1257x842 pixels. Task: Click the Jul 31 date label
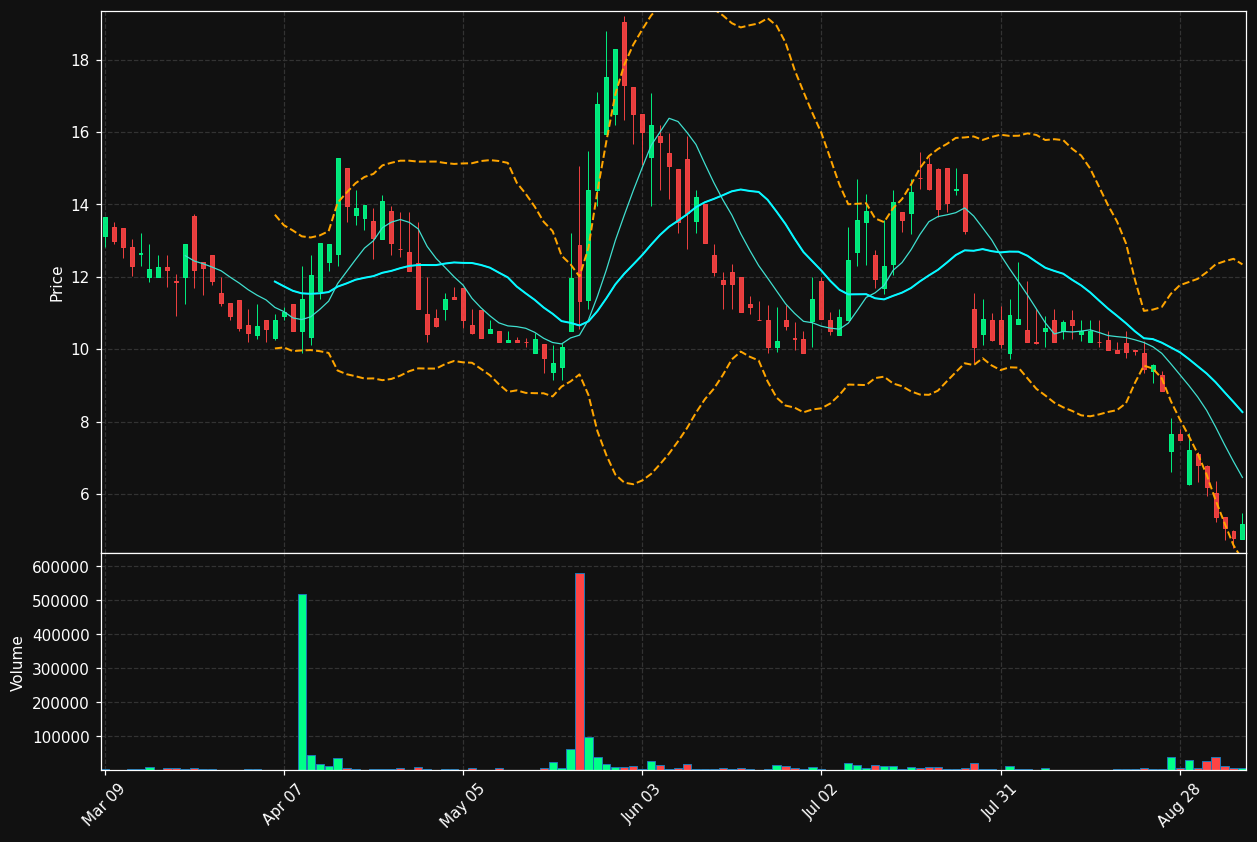999,804
